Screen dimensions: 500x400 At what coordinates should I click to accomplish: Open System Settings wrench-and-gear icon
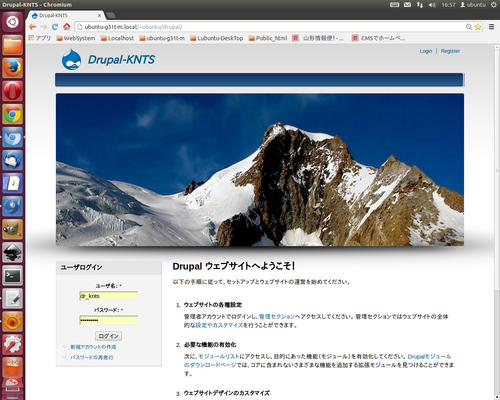[12, 344]
